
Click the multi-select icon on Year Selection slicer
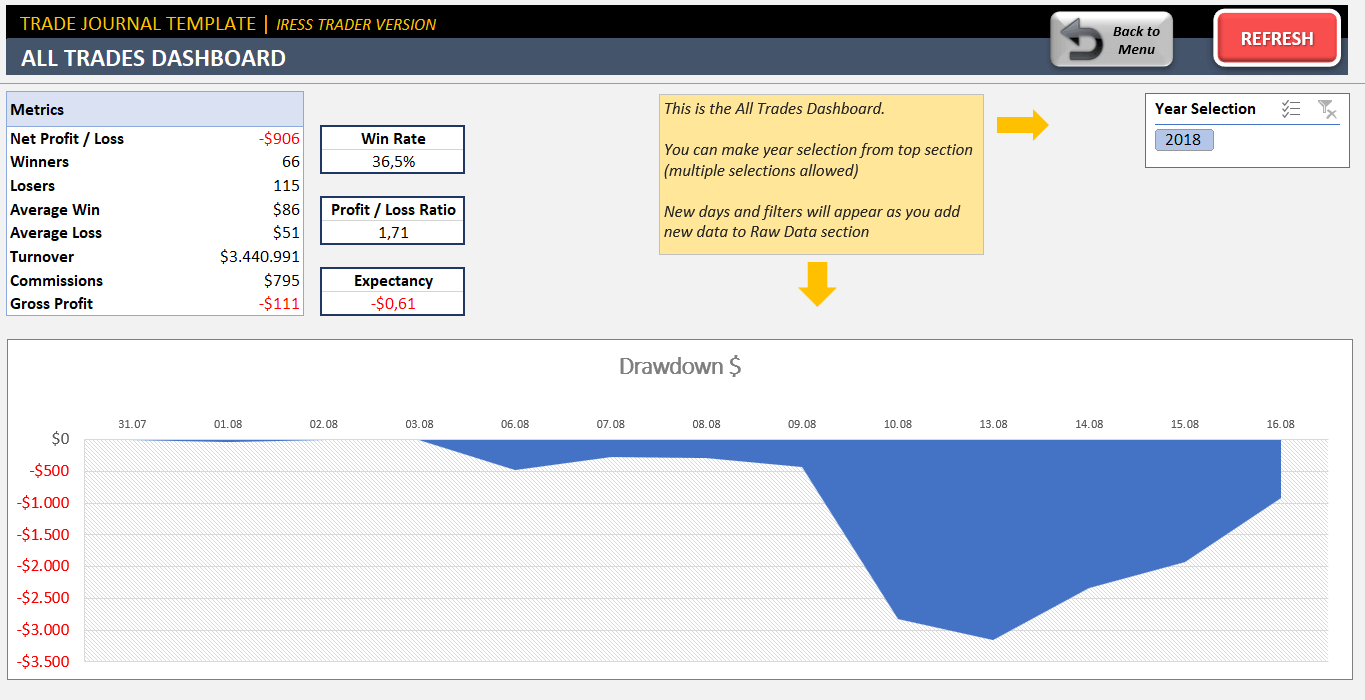click(x=1290, y=108)
